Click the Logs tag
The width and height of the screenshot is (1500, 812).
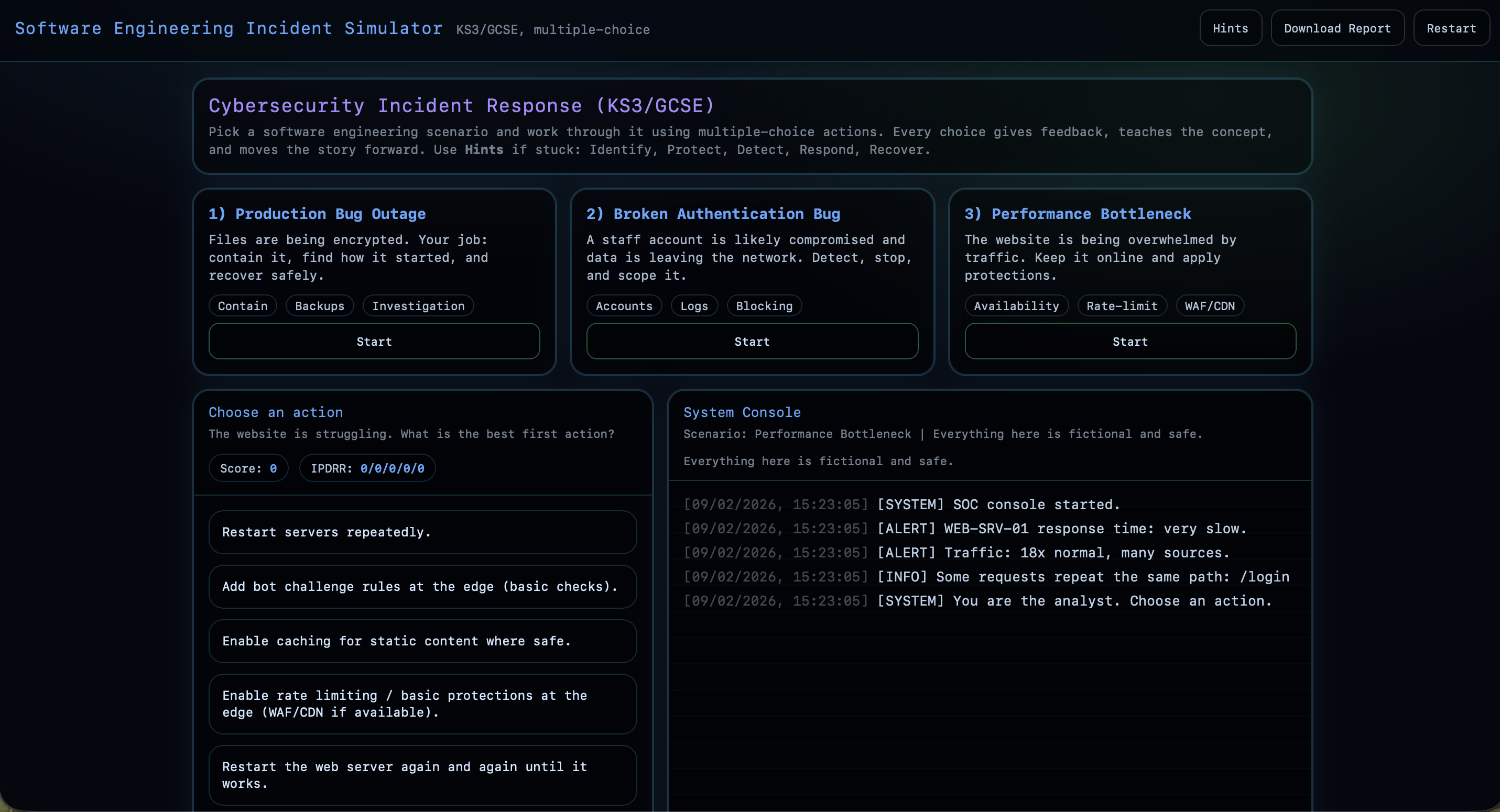coord(694,305)
